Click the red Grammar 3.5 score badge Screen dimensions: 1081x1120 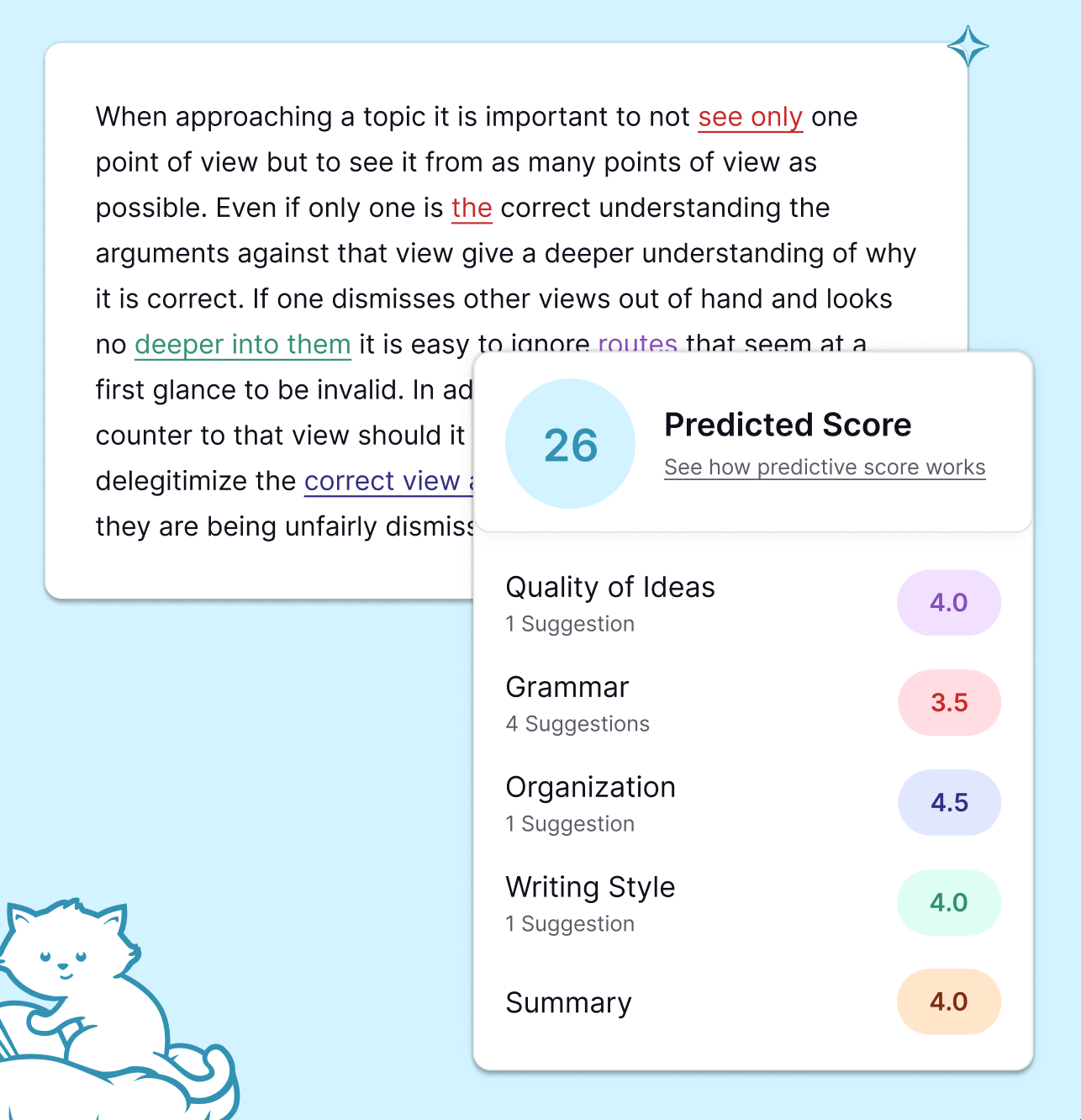tap(948, 703)
